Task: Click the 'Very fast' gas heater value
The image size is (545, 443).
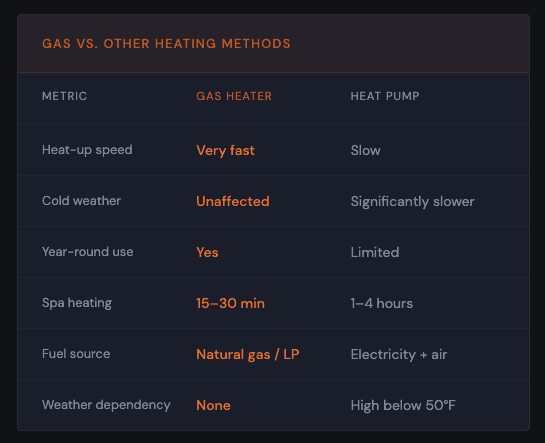Action: (225, 151)
